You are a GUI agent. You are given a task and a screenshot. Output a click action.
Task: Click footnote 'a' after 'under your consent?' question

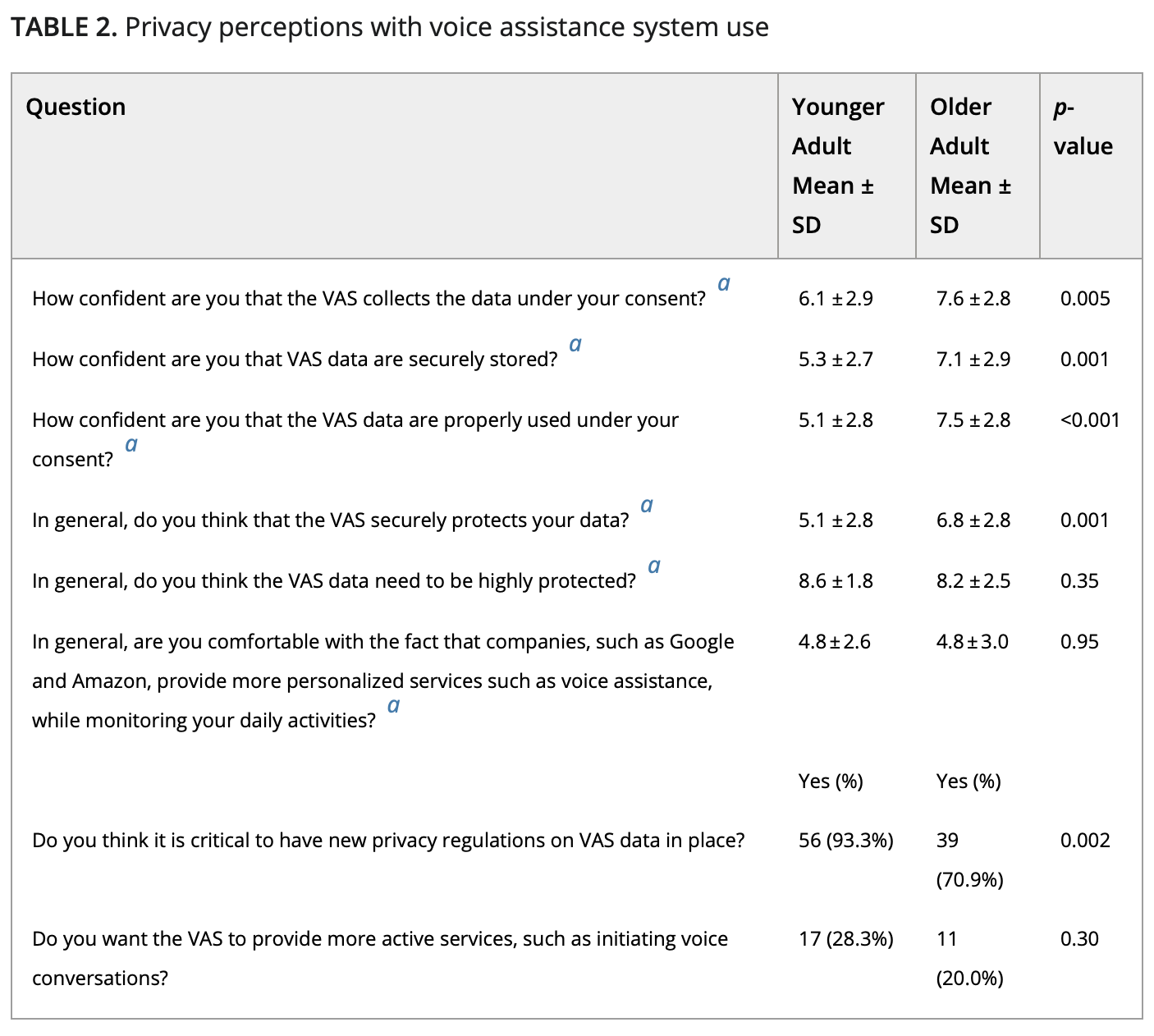tap(723, 284)
